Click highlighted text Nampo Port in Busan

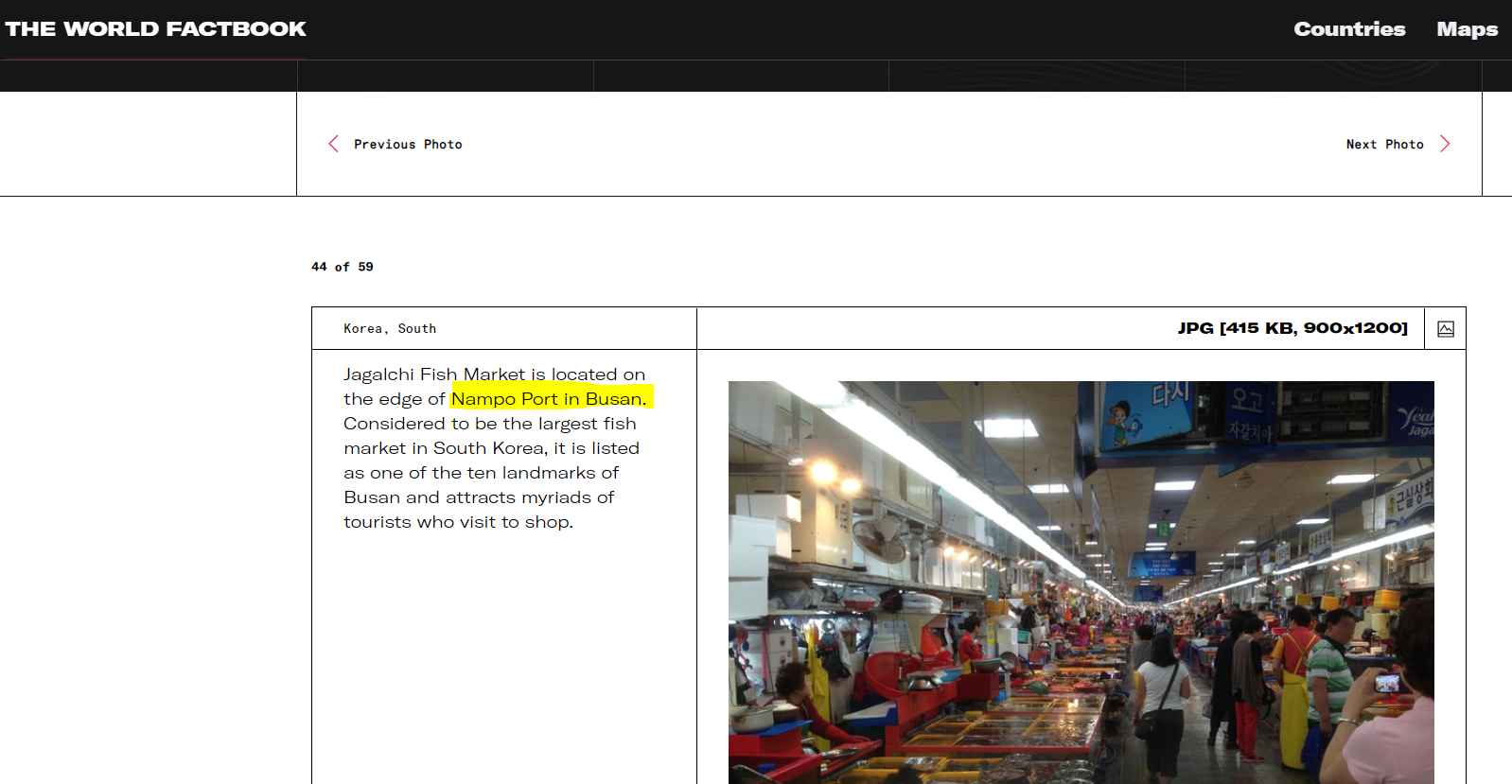tap(549, 399)
